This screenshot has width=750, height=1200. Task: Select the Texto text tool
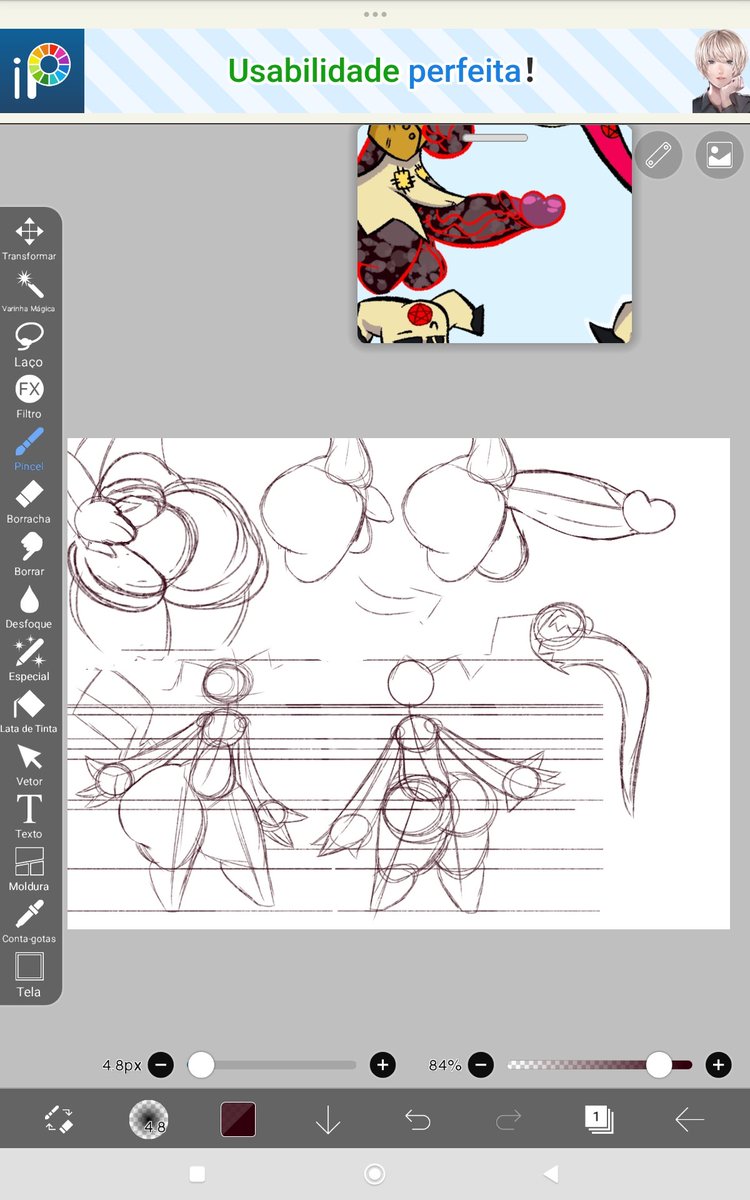(x=29, y=816)
